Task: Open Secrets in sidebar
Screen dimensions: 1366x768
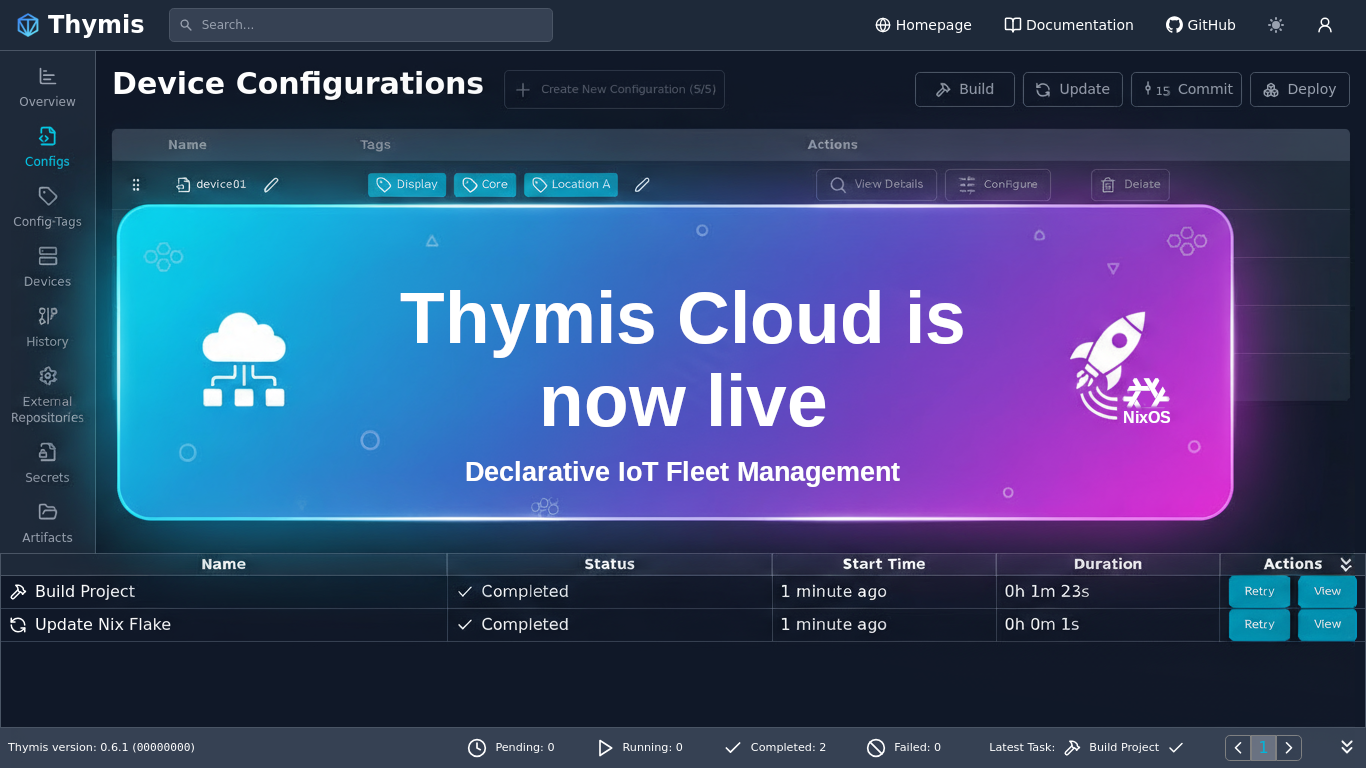Action: point(47,463)
